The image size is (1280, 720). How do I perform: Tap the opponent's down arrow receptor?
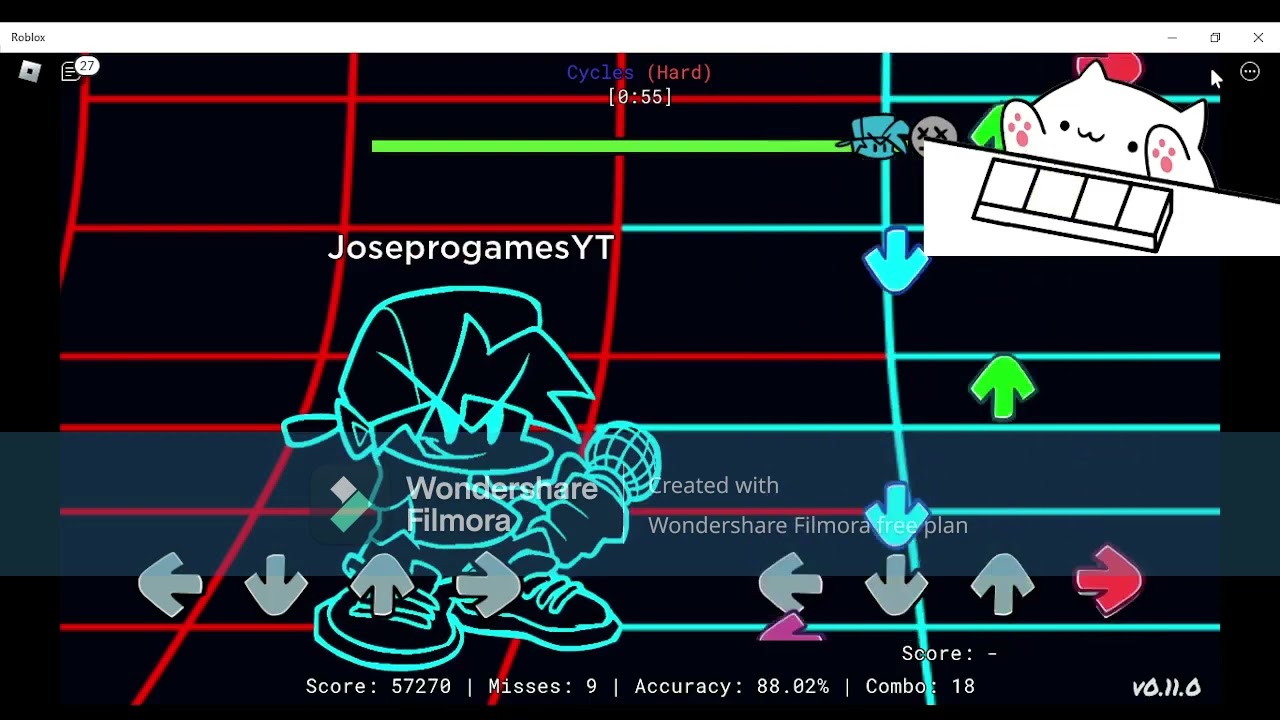[276, 584]
